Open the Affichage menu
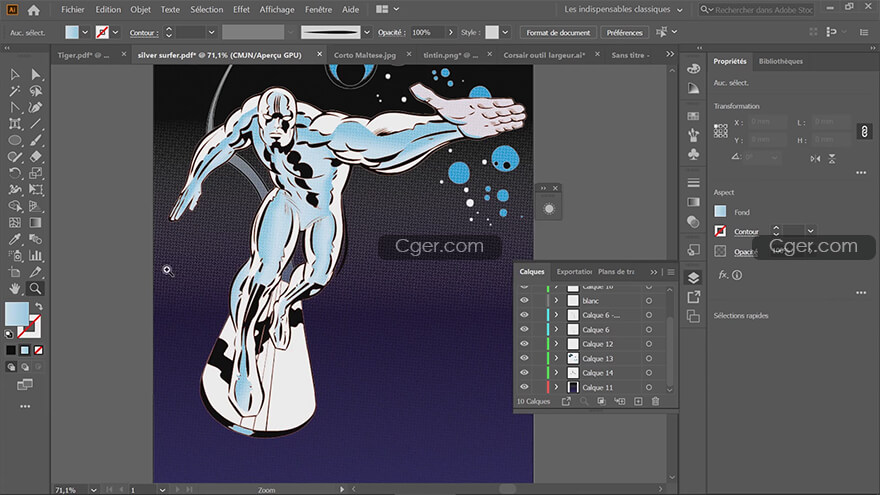880x495 pixels. click(277, 10)
